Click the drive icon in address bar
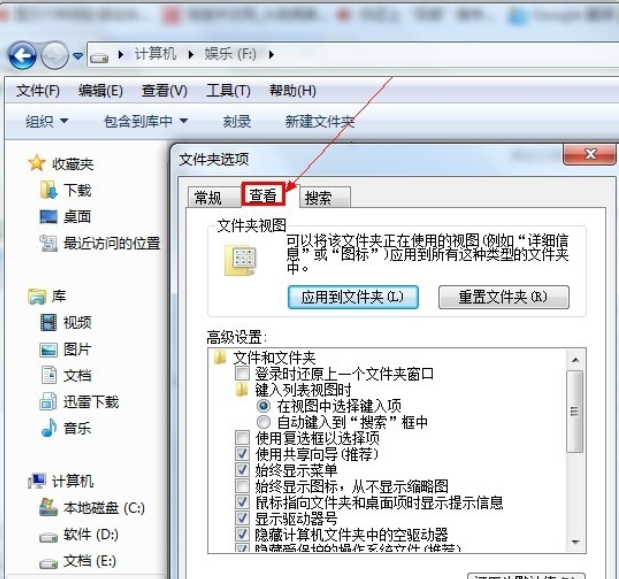Image resolution: width=619 pixels, height=579 pixels. (x=99, y=58)
